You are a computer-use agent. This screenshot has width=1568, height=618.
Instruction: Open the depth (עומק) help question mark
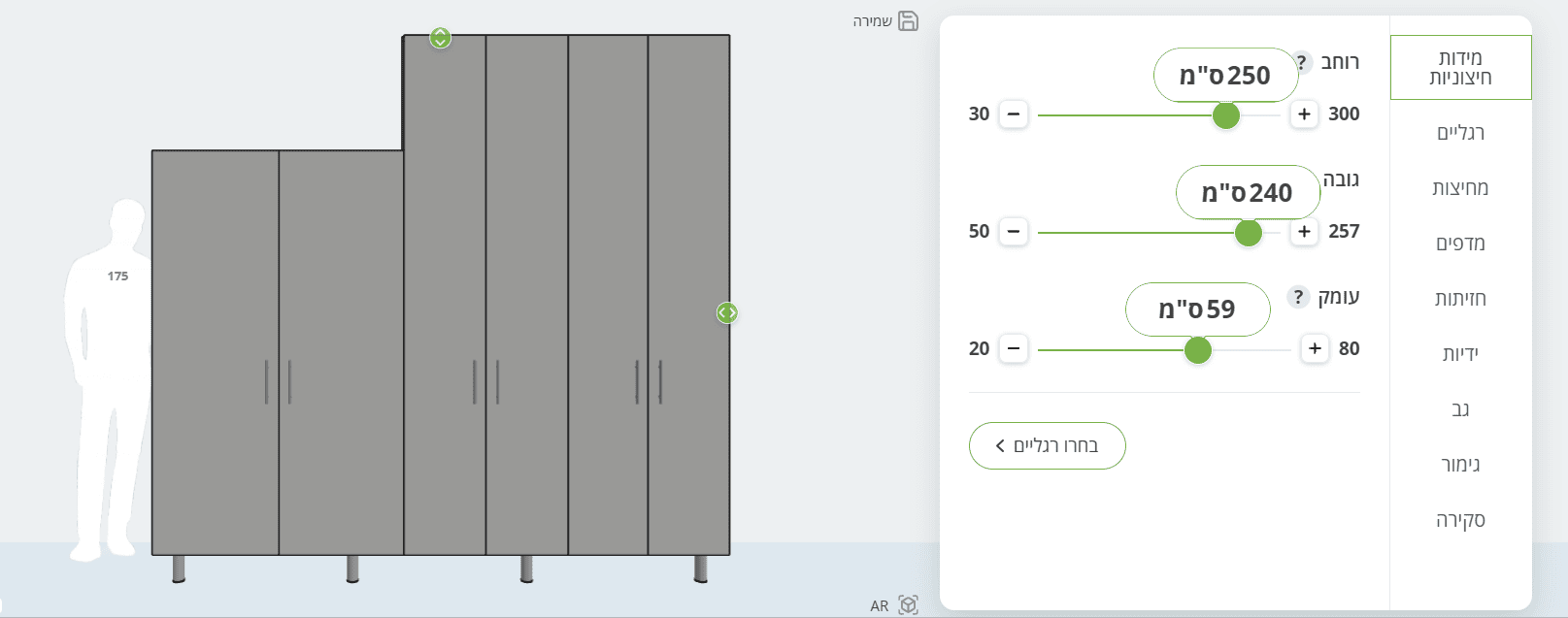click(x=1298, y=297)
